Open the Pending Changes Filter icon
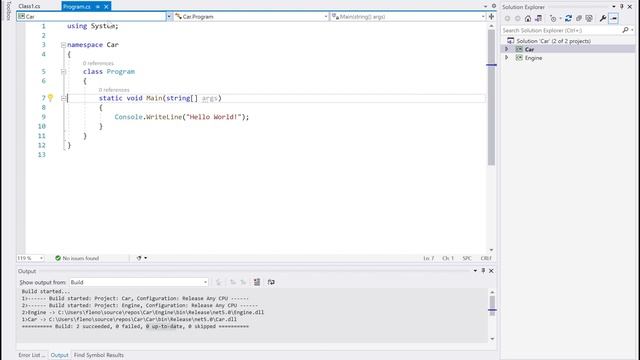640x360 pixels. 553,18
